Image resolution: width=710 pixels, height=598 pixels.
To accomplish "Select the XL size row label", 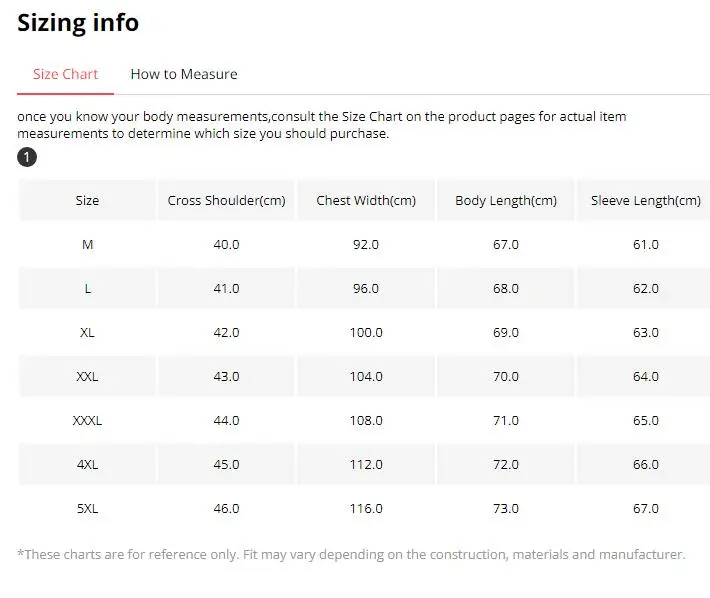I will (87, 332).
